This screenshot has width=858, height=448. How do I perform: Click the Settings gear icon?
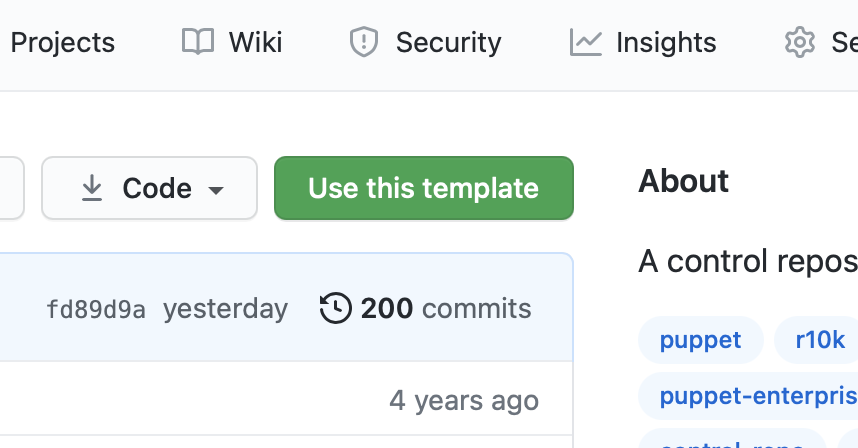pos(799,42)
